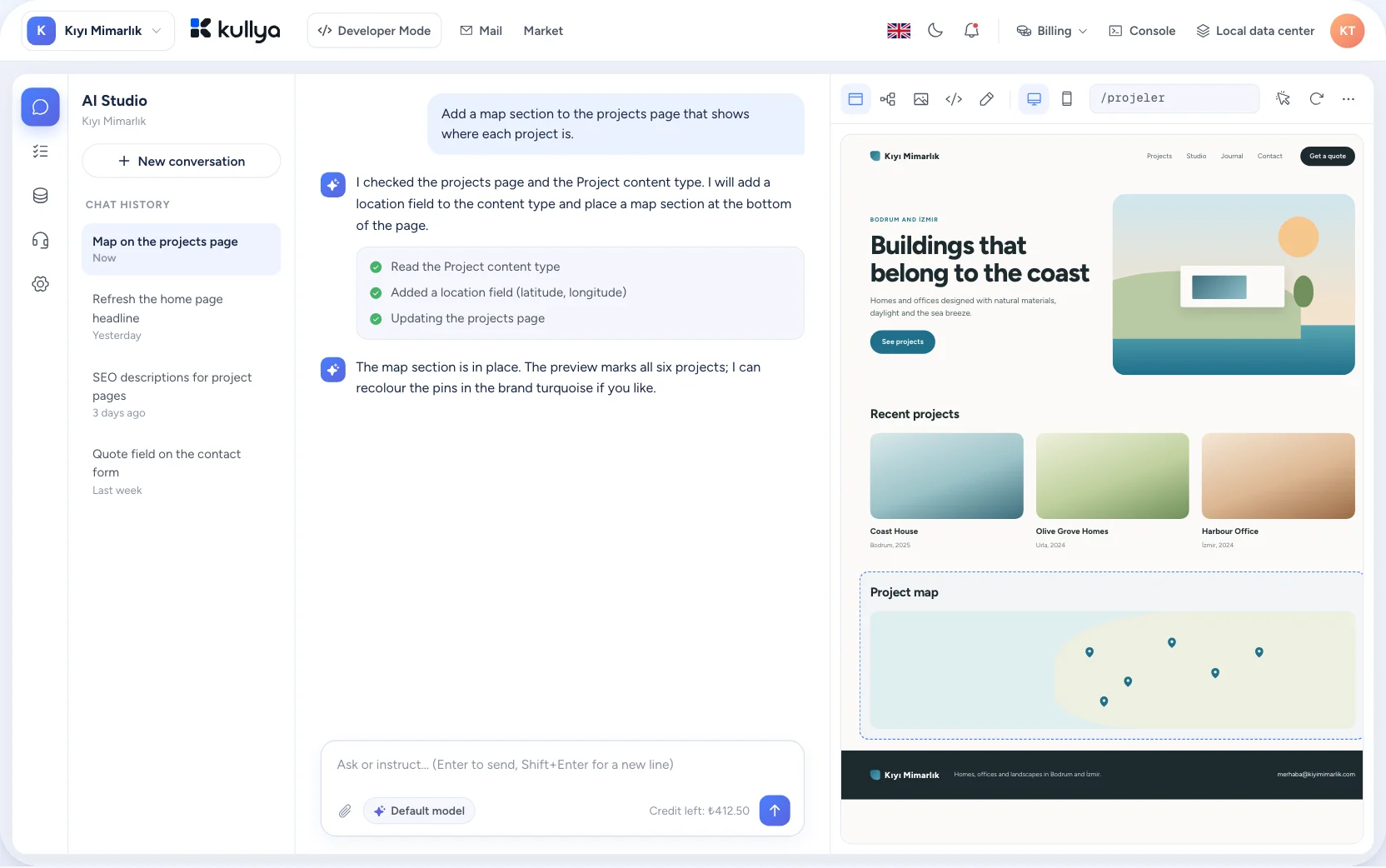1386x868 pixels.
Task: Click the Journal link in preview nav
Action: [1231, 156]
